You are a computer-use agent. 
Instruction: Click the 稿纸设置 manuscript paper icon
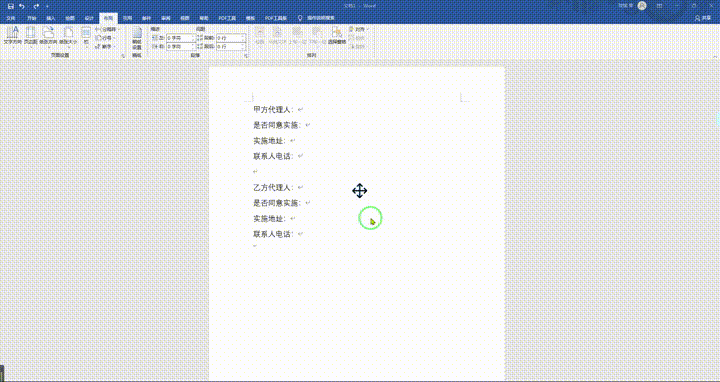point(137,38)
